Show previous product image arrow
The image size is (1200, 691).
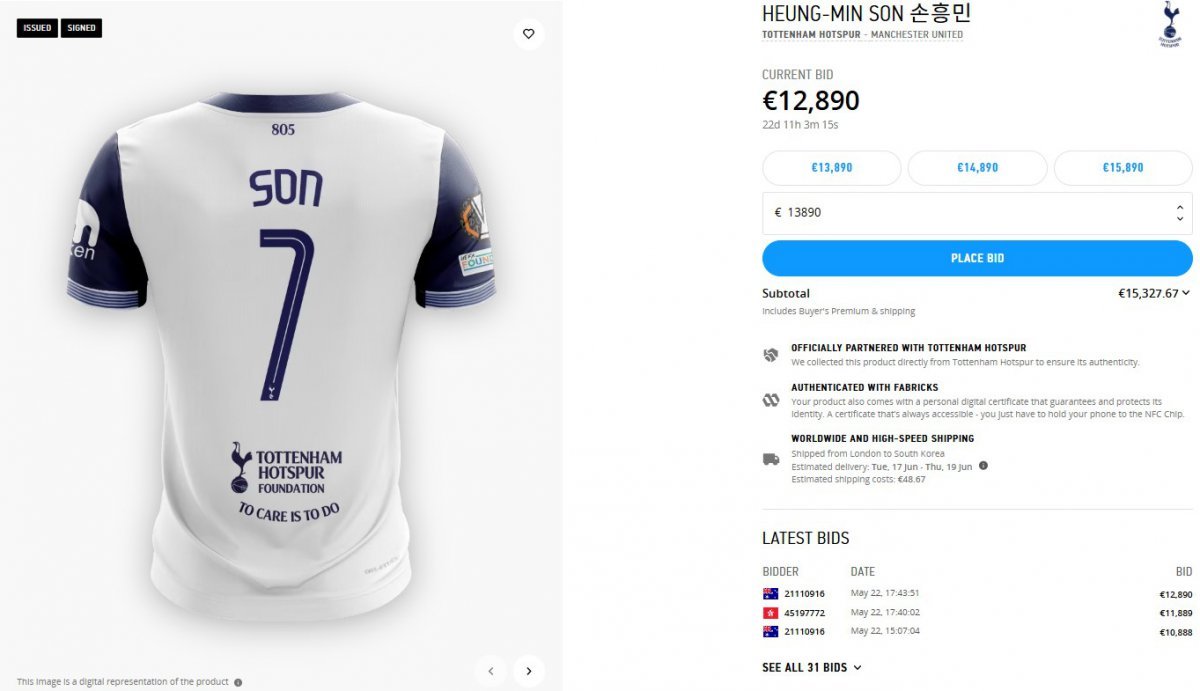point(490,671)
